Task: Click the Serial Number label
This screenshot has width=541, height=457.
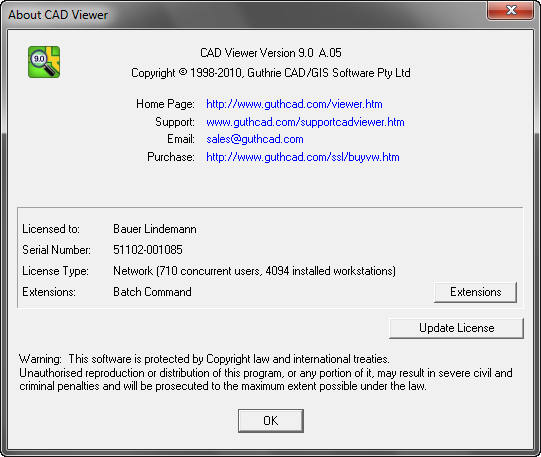Action: click(56, 250)
